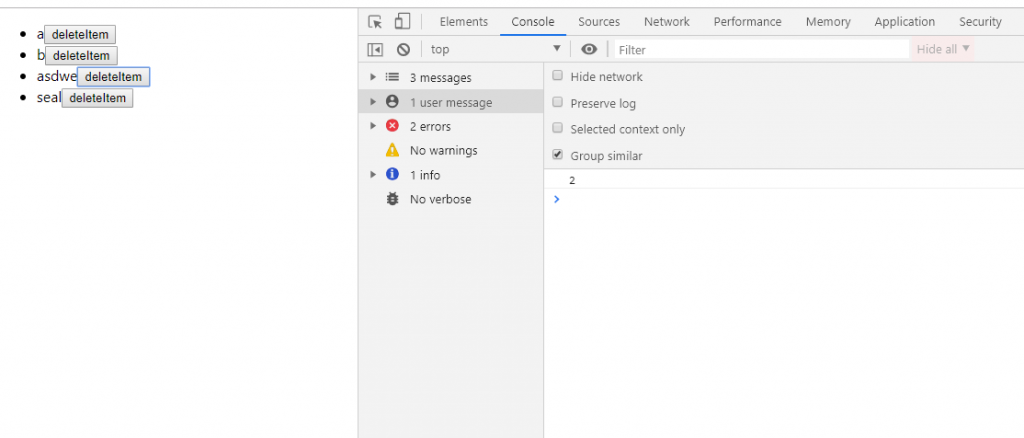Select the 1 info sidebar entry

click(x=425, y=175)
